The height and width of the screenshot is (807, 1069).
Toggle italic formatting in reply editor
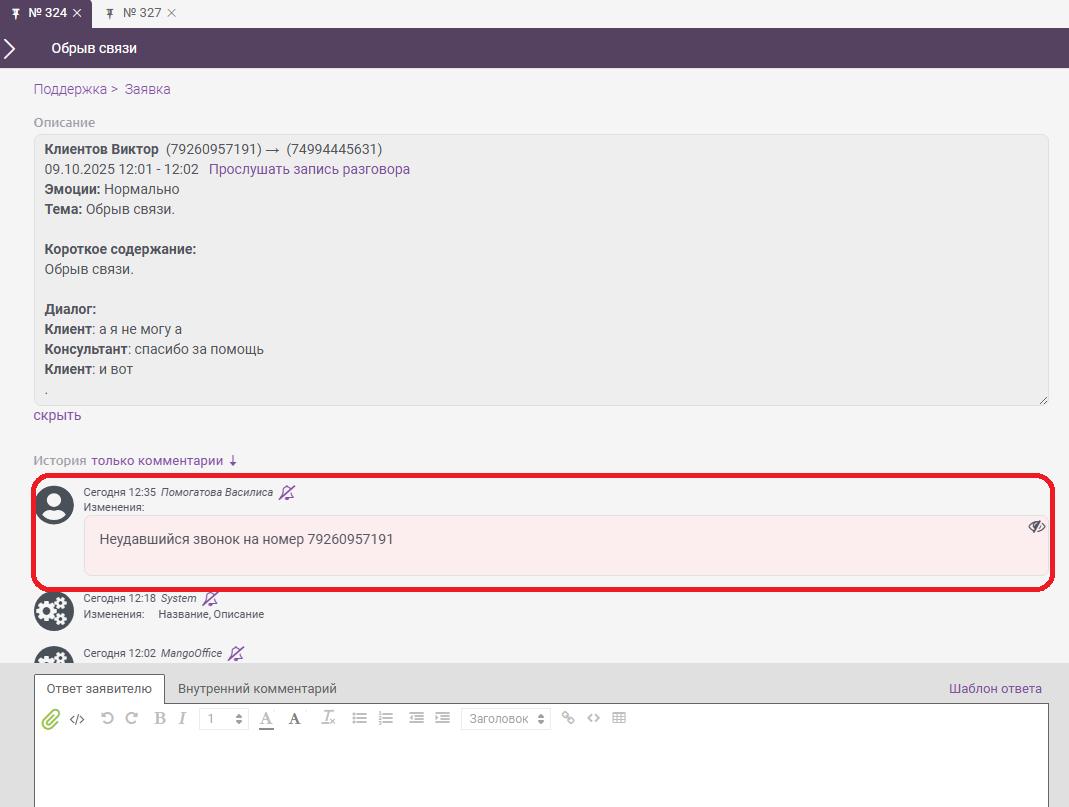(x=182, y=718)
